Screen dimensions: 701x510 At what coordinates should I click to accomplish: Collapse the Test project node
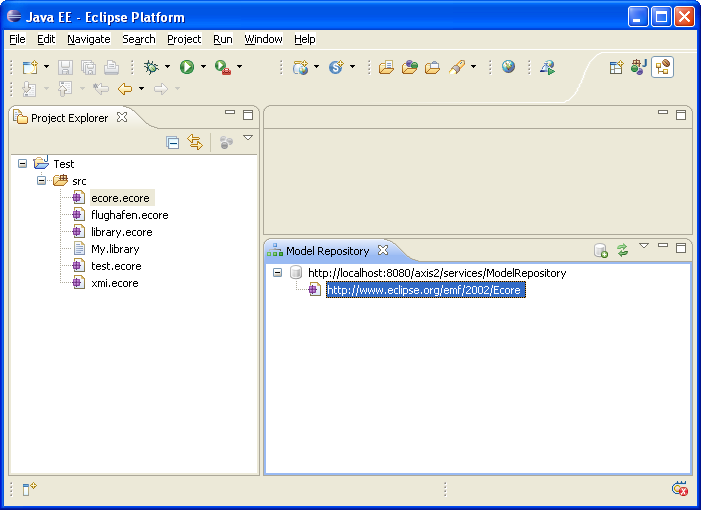pyautogui.click(x=23, y=163)
